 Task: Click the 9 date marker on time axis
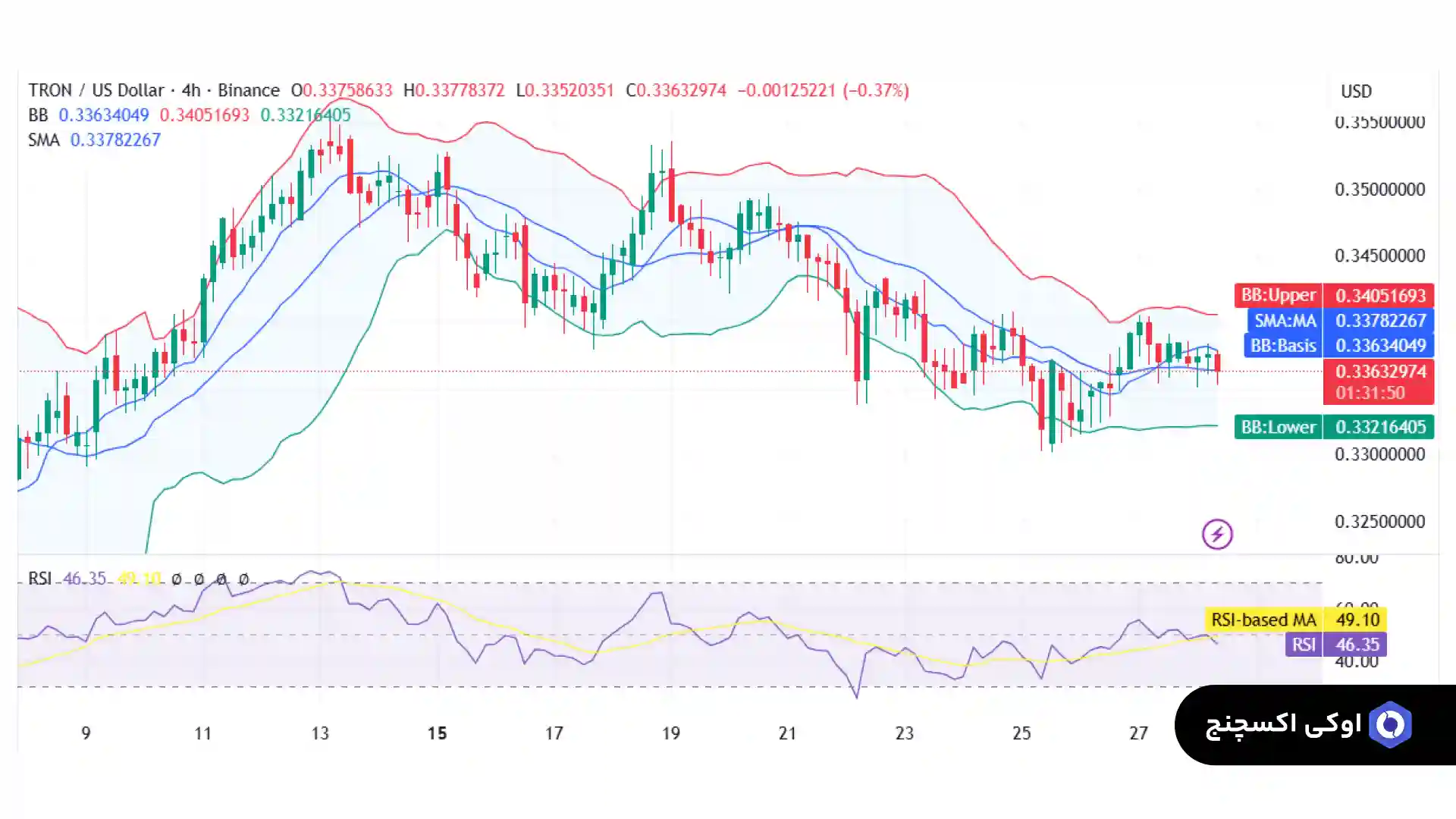click(86, 733)
